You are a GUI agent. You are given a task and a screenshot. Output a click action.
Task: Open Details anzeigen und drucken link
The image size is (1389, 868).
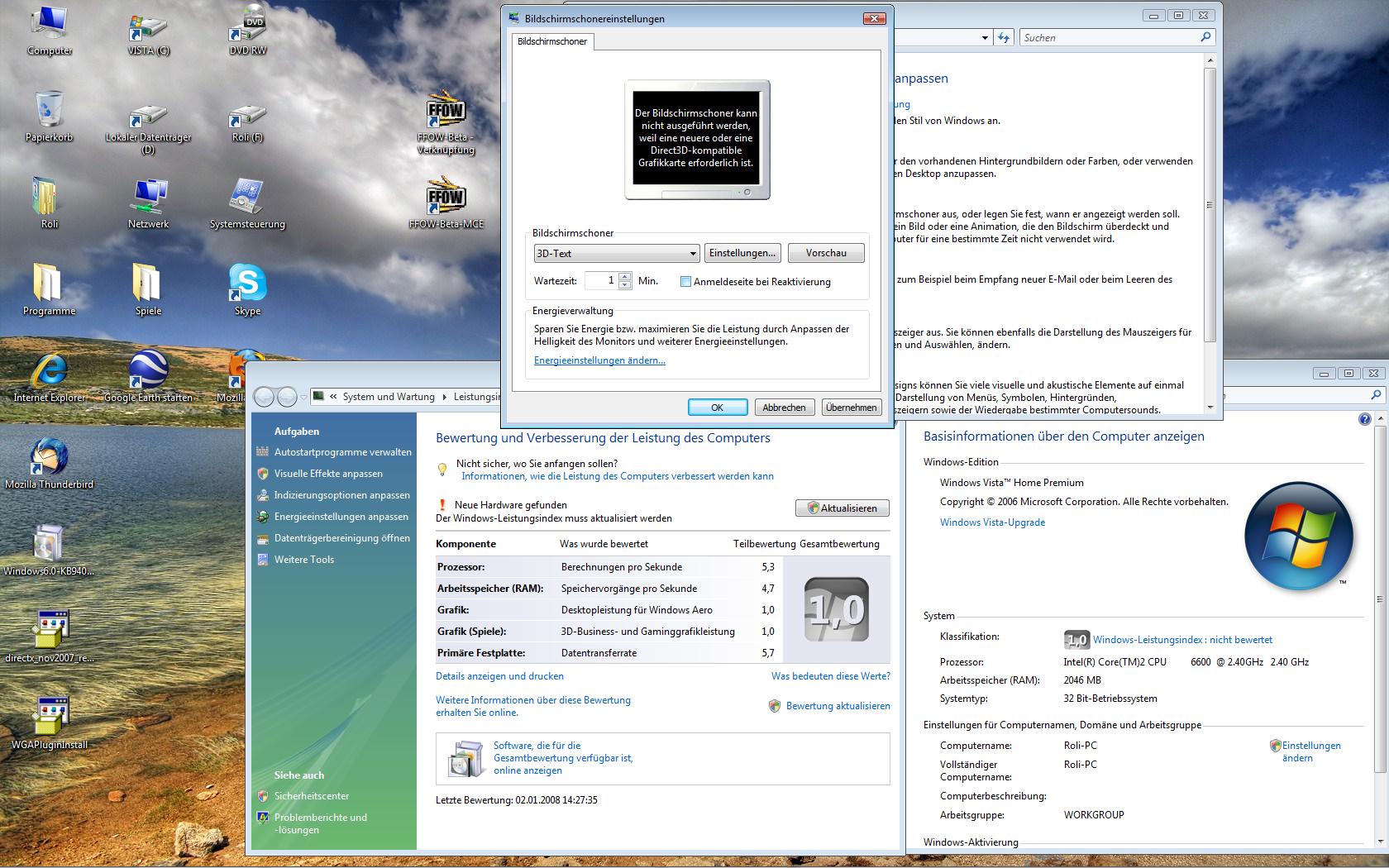[499, 676]
